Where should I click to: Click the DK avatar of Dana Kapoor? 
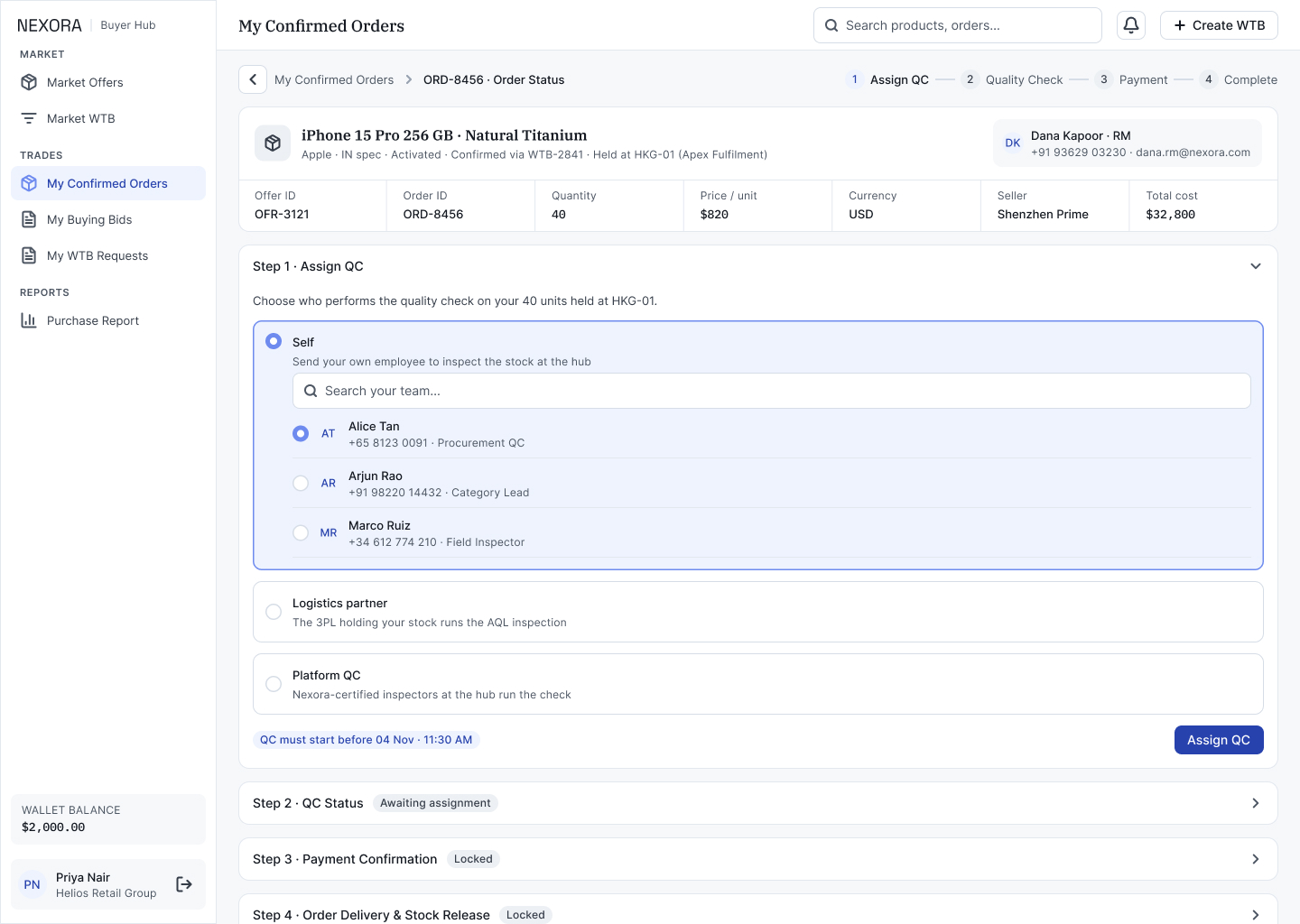coord(1013,143)
